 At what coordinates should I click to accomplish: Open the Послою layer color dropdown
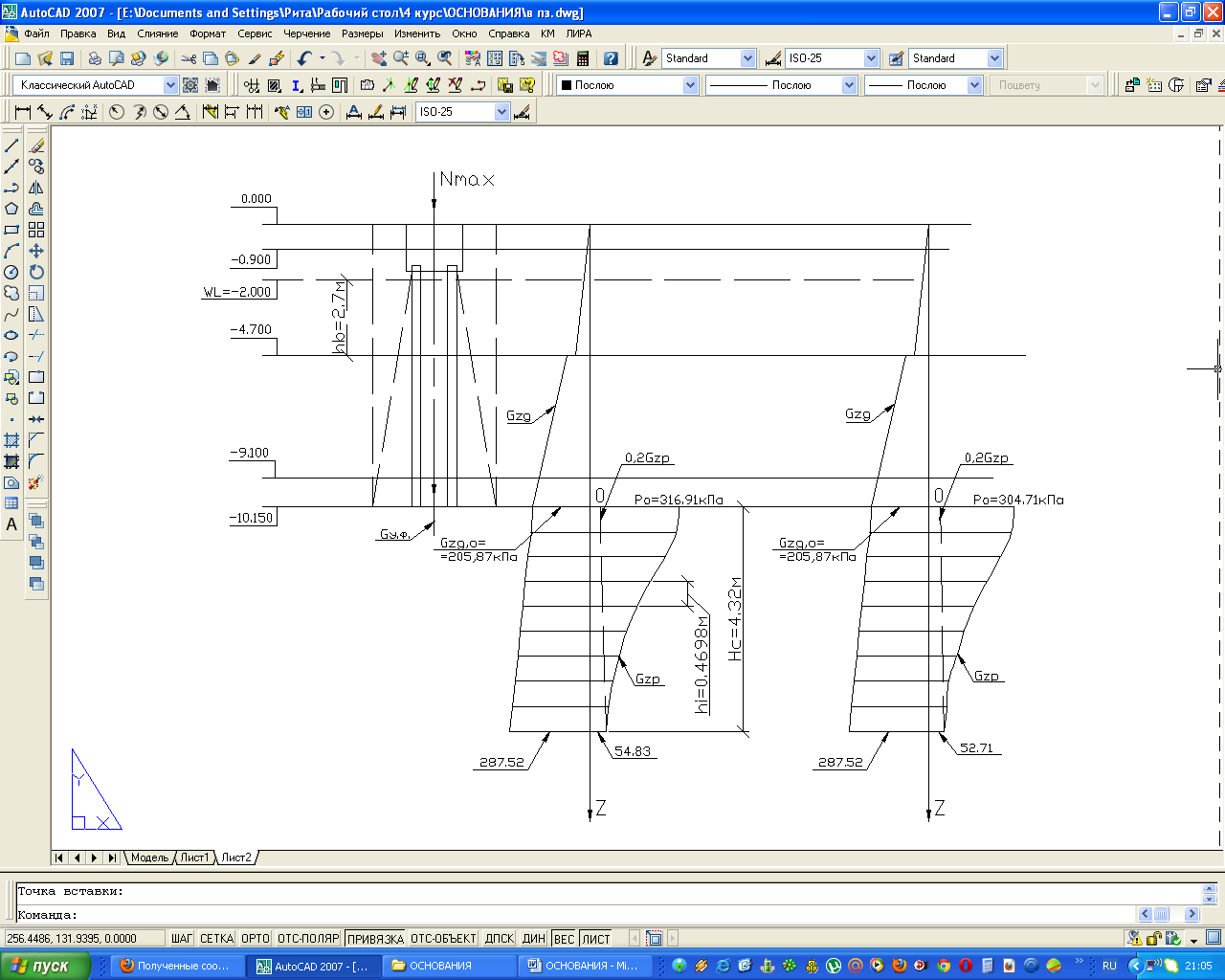pos(690,85)
